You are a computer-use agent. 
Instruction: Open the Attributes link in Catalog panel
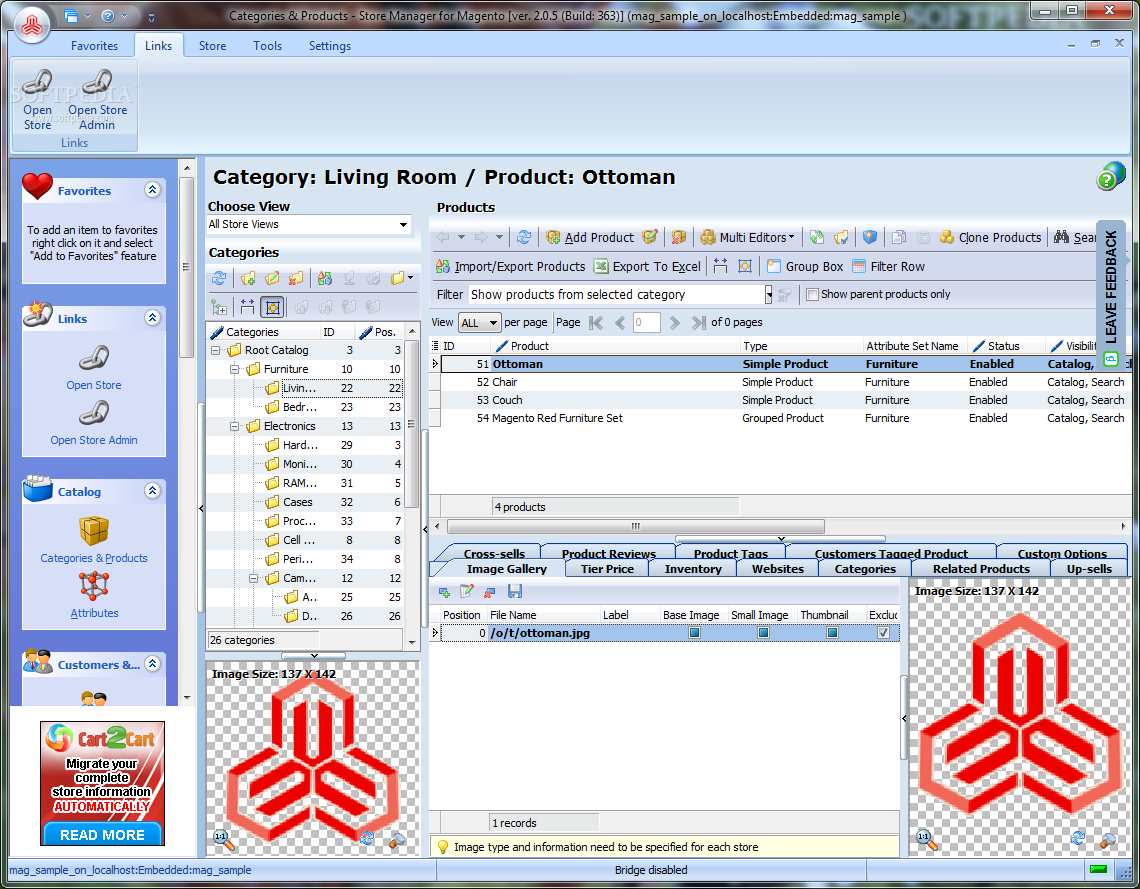point(94,614)
